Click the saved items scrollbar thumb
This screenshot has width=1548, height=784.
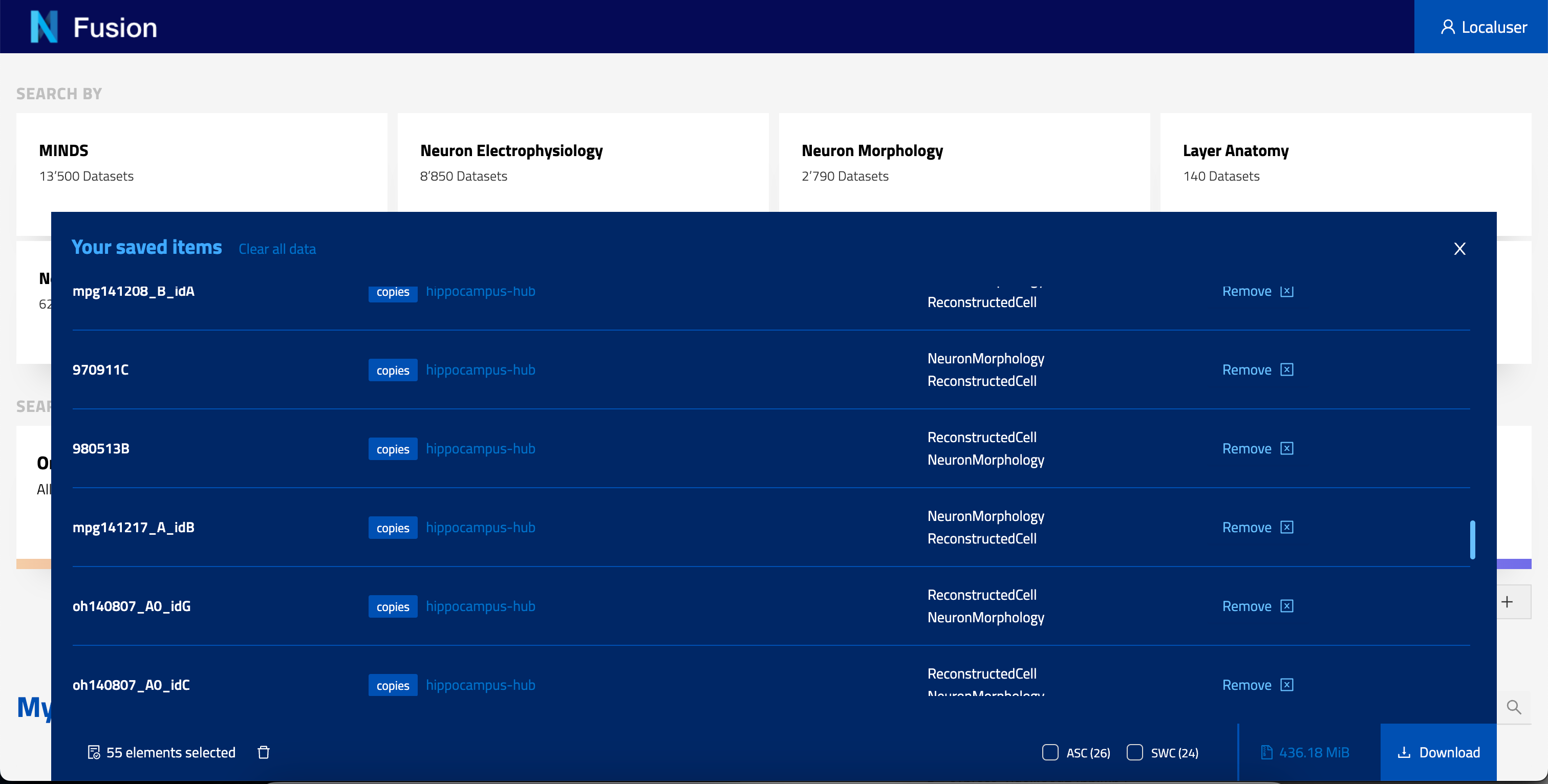pyautogui.click(x=1472, y=539)
